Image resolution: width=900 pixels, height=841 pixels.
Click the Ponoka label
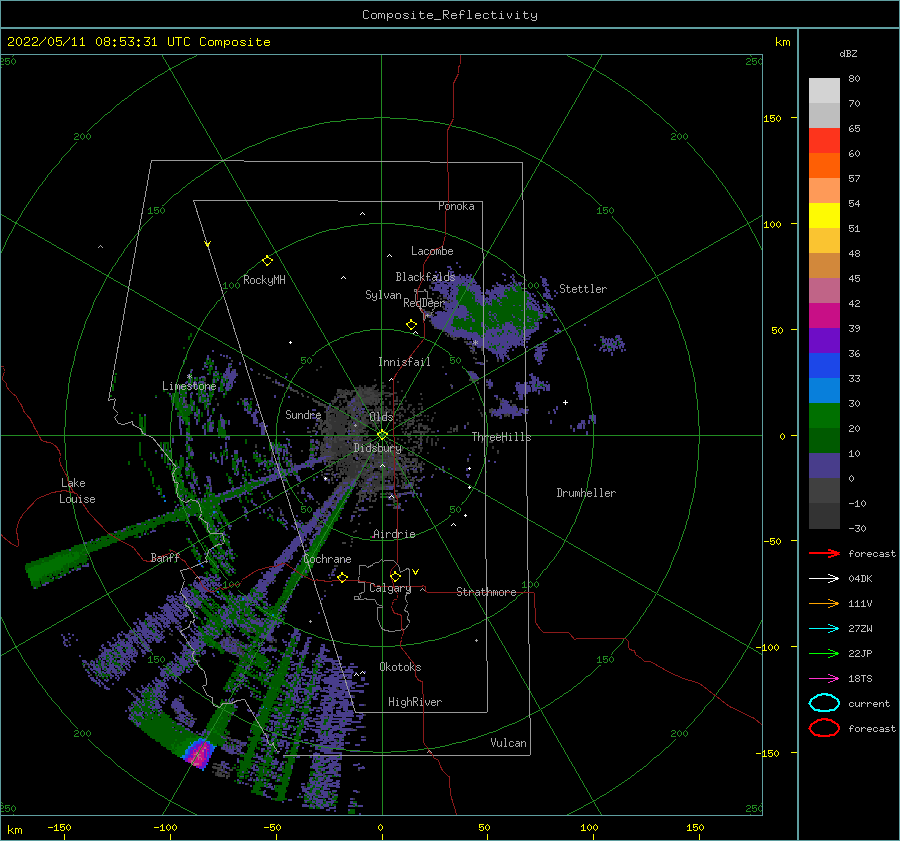(x=456, y=206)
